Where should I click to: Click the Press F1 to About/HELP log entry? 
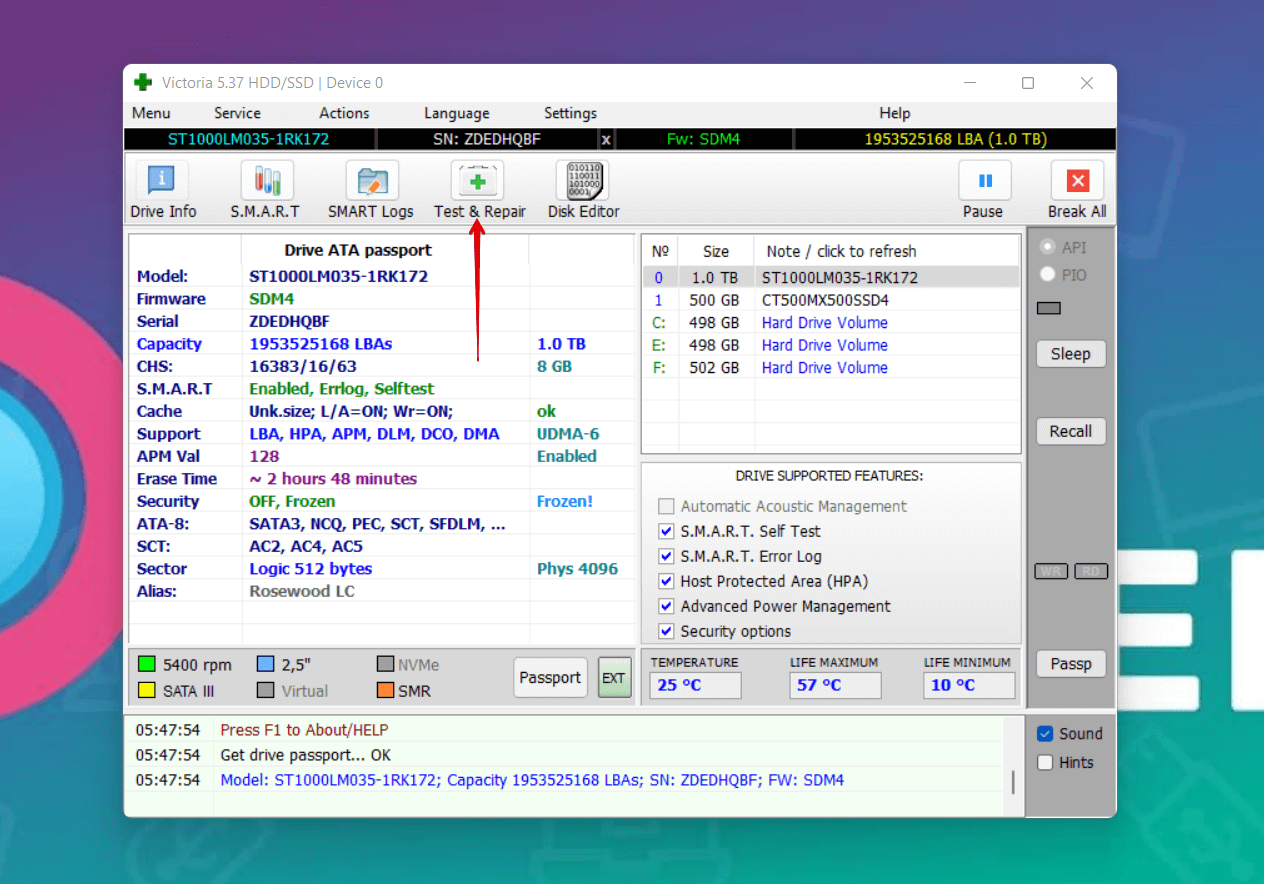coord(304,731)
